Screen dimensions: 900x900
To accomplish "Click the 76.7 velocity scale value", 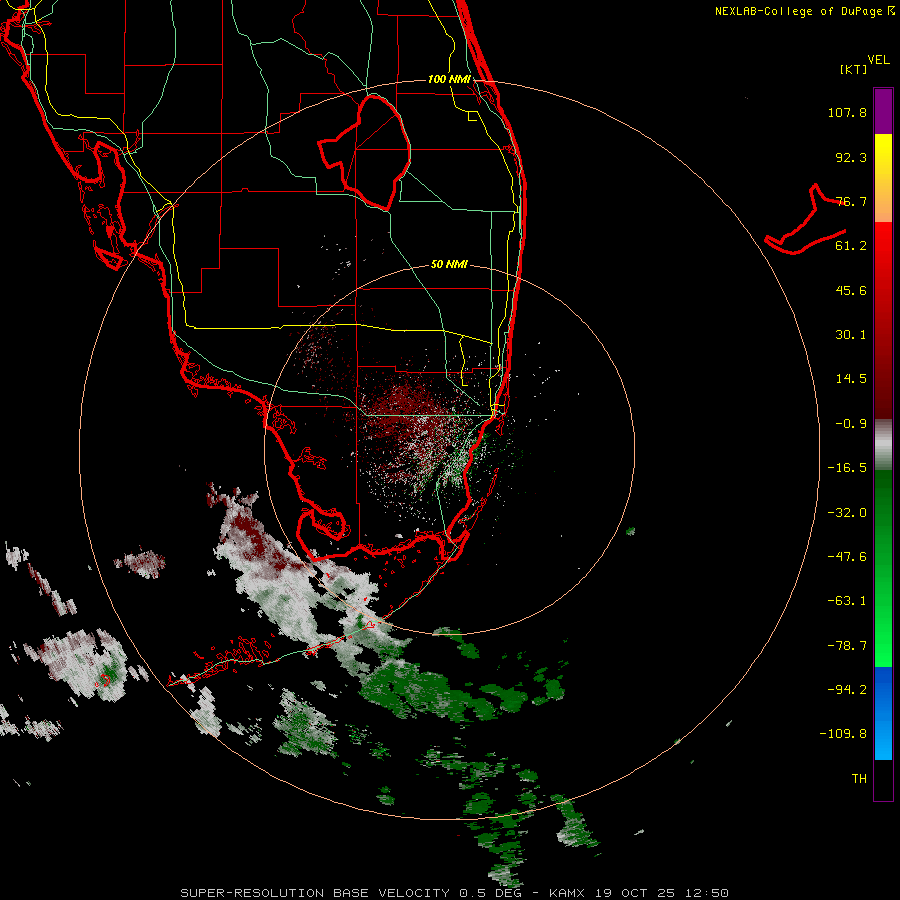I will pos(851,201).
